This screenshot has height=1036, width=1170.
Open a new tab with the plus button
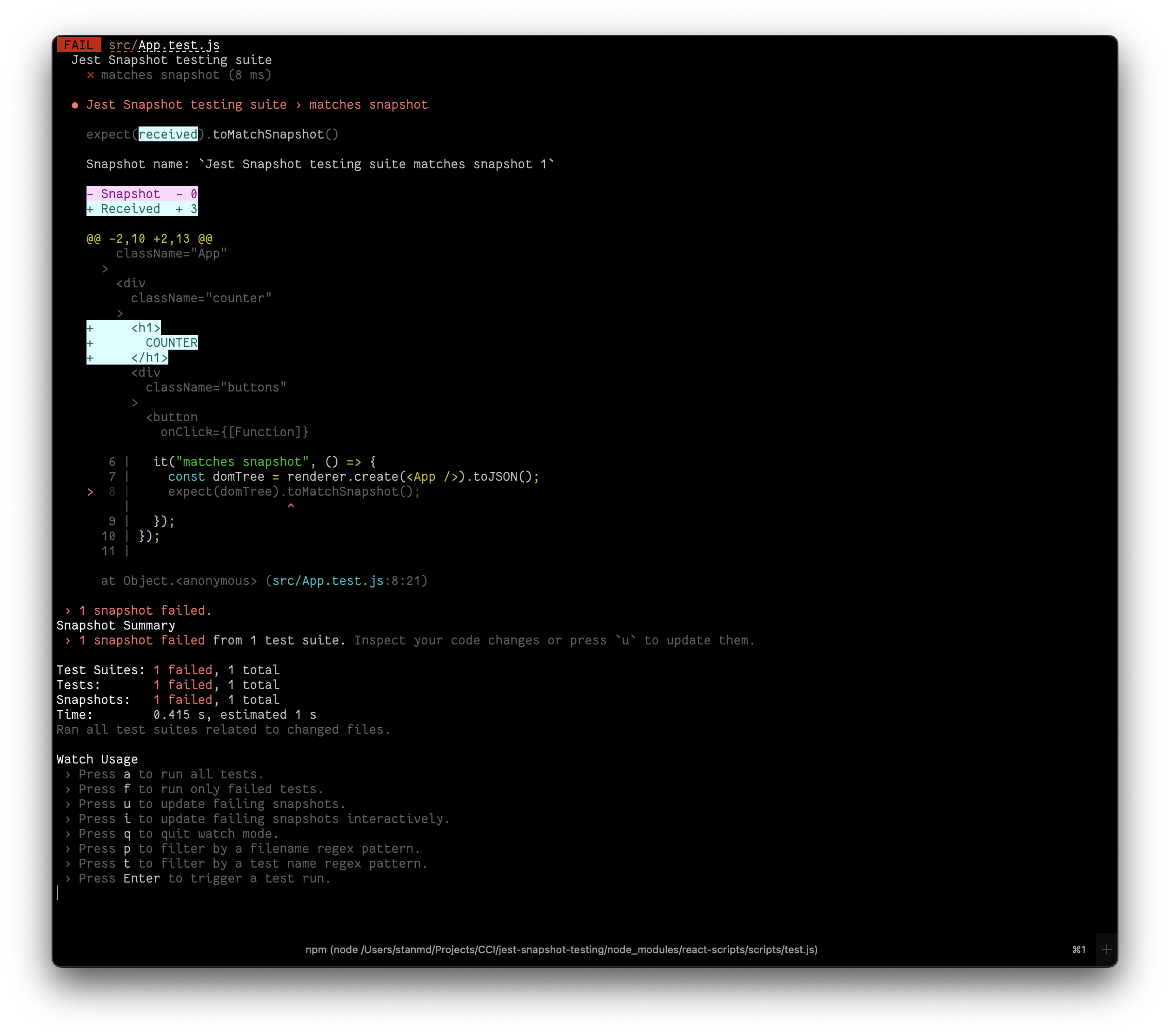[x=1106, y=950]
